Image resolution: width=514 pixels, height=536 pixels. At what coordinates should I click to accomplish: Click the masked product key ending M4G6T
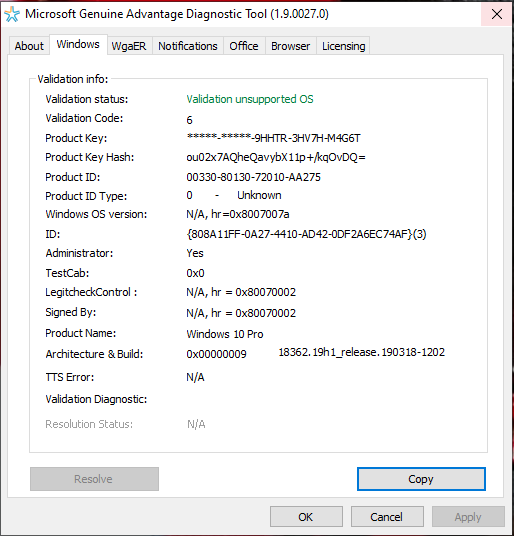[273, 138]
